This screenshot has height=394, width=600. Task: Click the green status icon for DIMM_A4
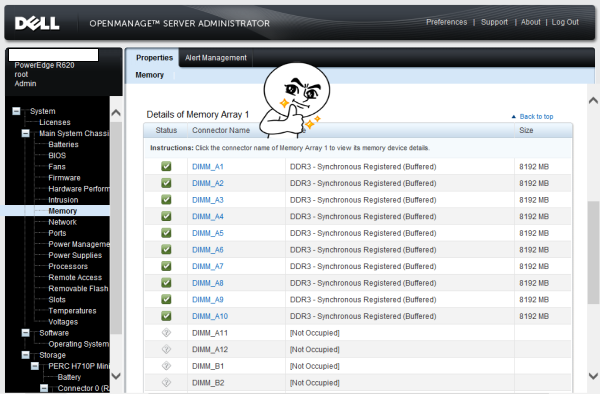pos(166,216)
